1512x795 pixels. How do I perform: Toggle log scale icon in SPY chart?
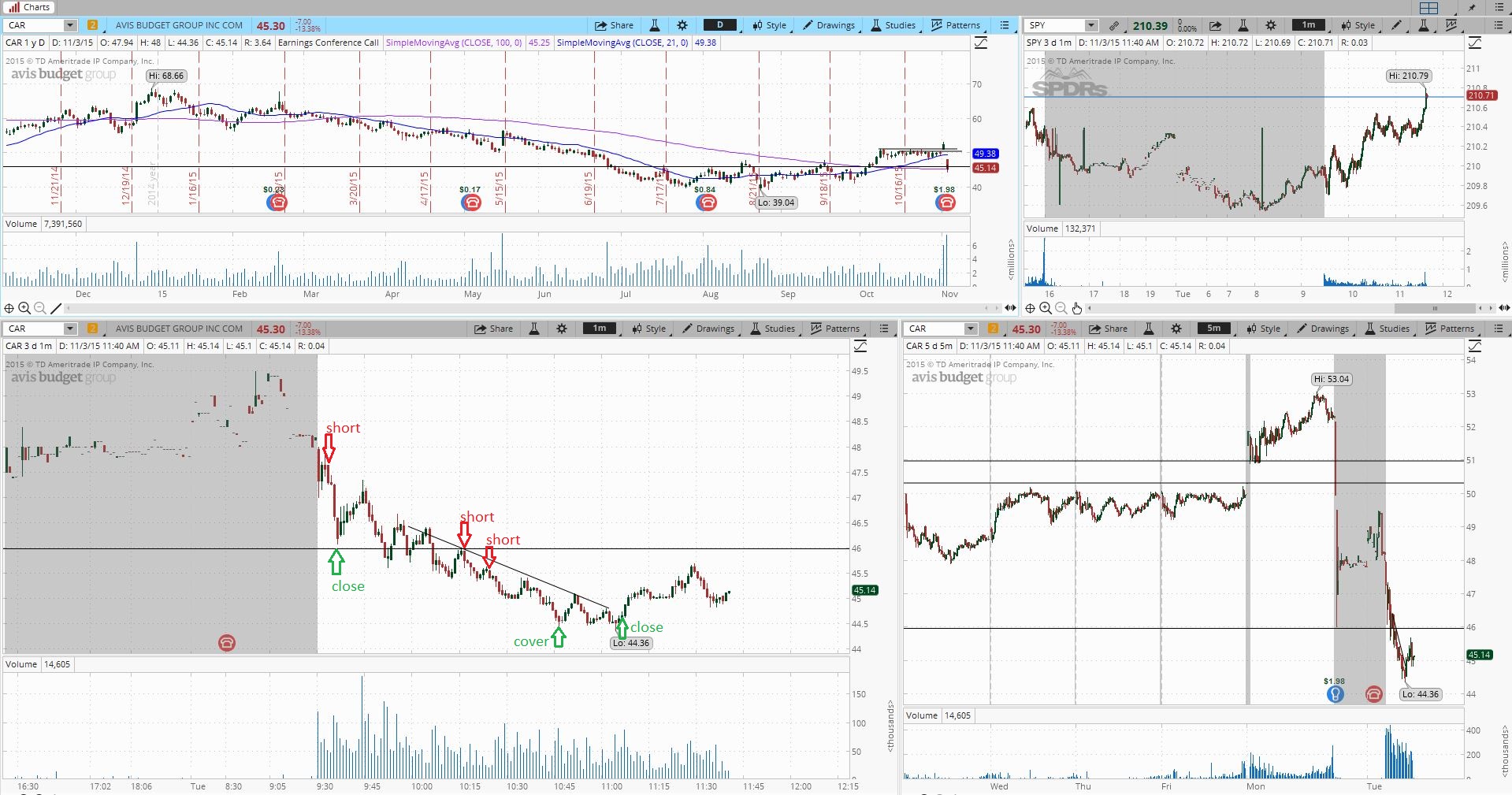tap(1475, 43)
